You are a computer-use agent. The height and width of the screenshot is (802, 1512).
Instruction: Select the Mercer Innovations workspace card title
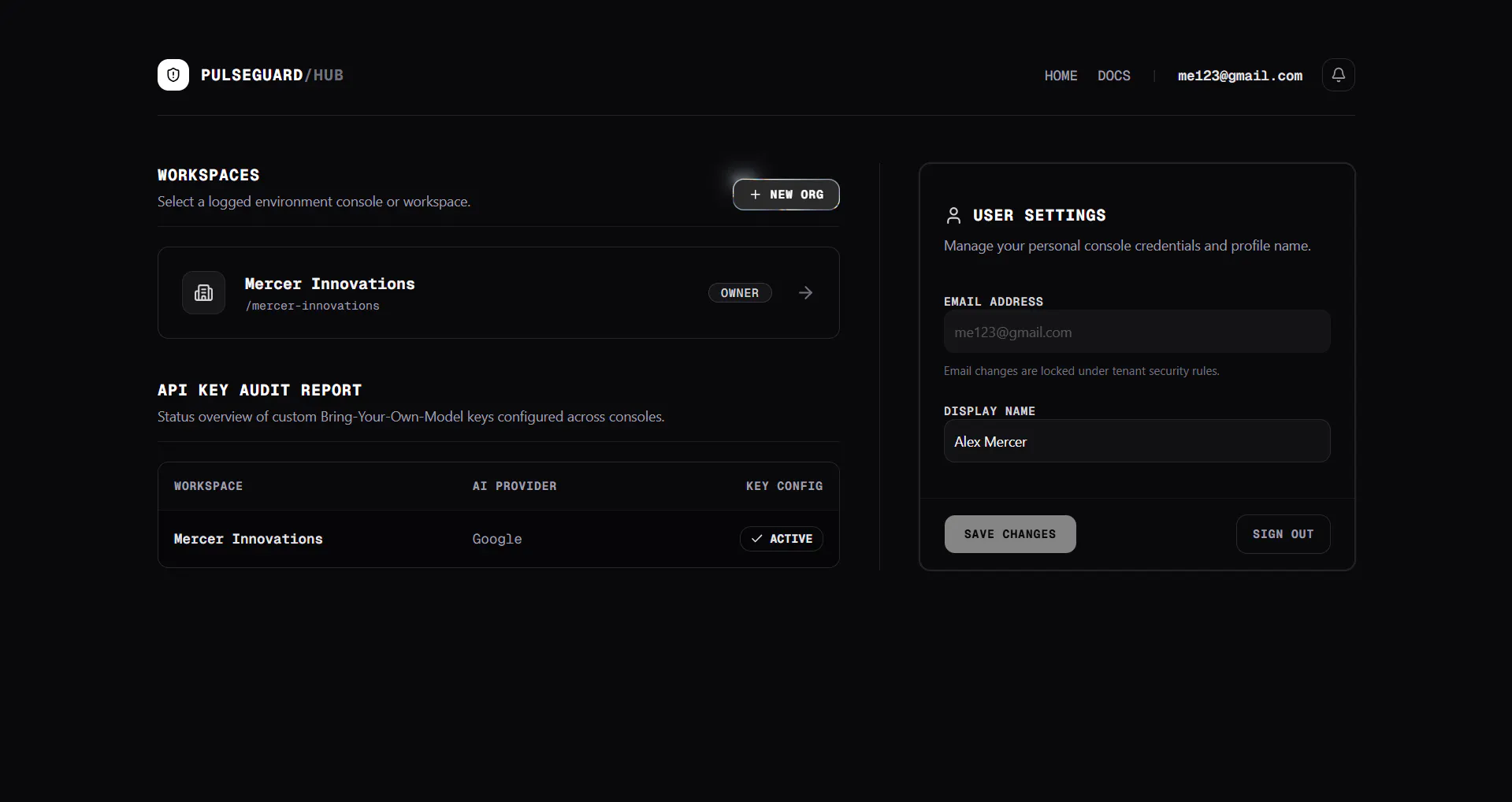[x=329, y=284]
